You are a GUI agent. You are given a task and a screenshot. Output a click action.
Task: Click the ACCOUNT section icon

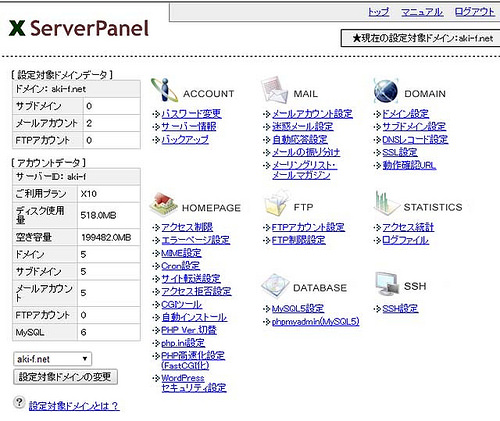(x=164, y=89)
